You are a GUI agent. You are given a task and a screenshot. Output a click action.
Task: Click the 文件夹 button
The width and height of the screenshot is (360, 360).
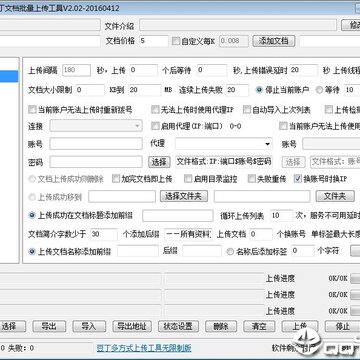click(335, 196)
